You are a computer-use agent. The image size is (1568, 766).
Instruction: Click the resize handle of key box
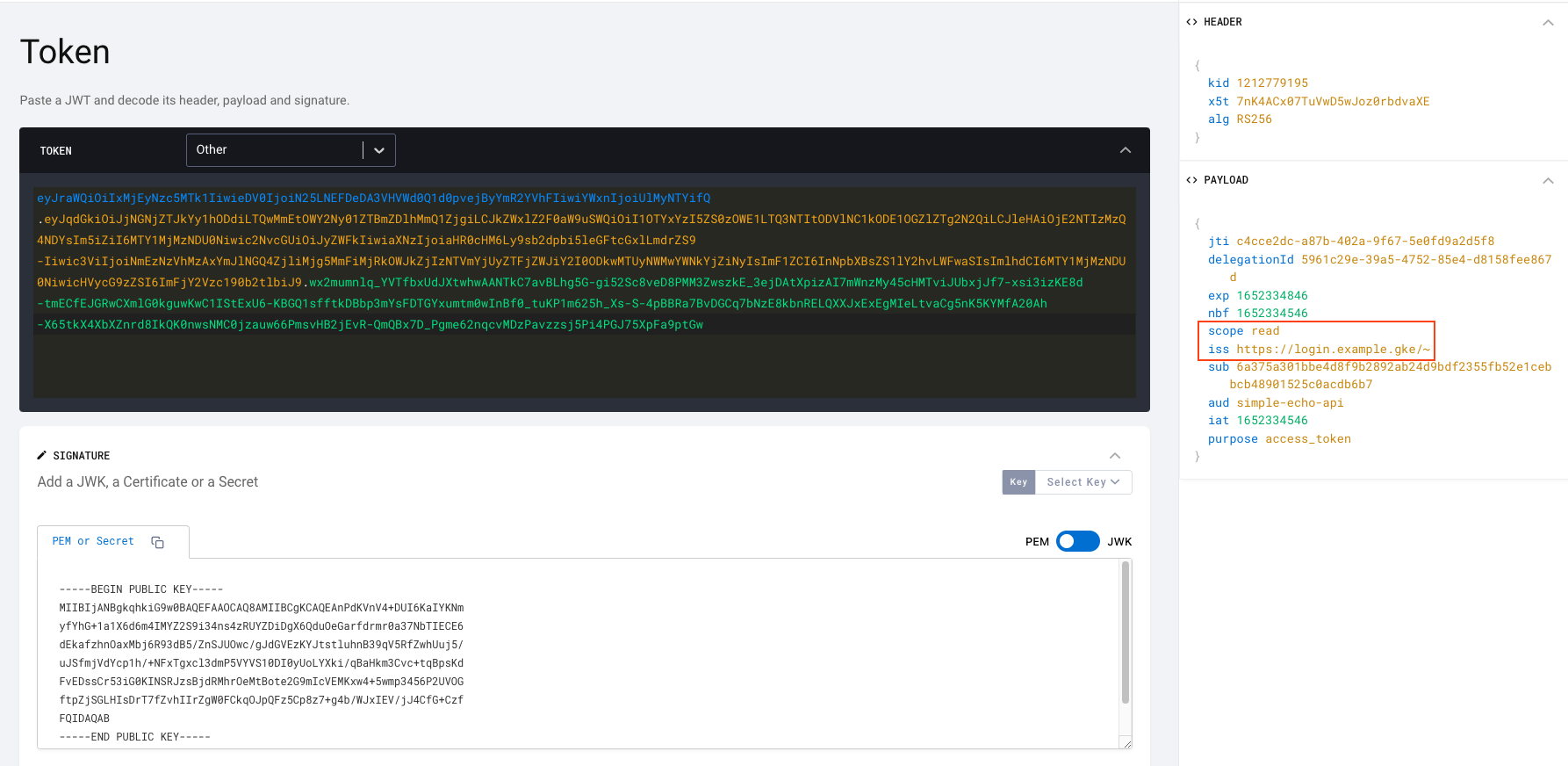click(x=1126, y=743)
